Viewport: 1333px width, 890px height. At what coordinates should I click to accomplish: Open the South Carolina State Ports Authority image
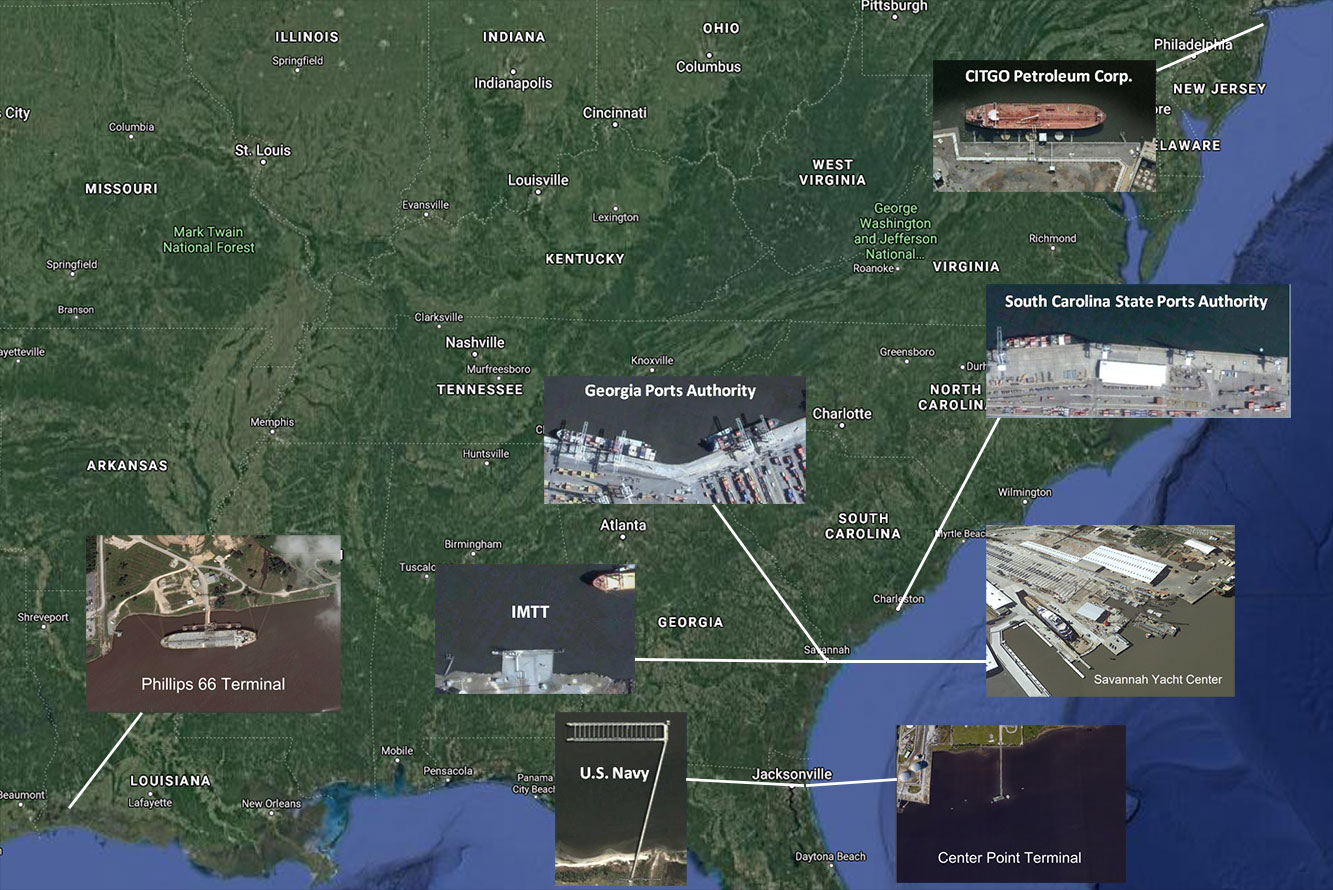(1138, 350)
